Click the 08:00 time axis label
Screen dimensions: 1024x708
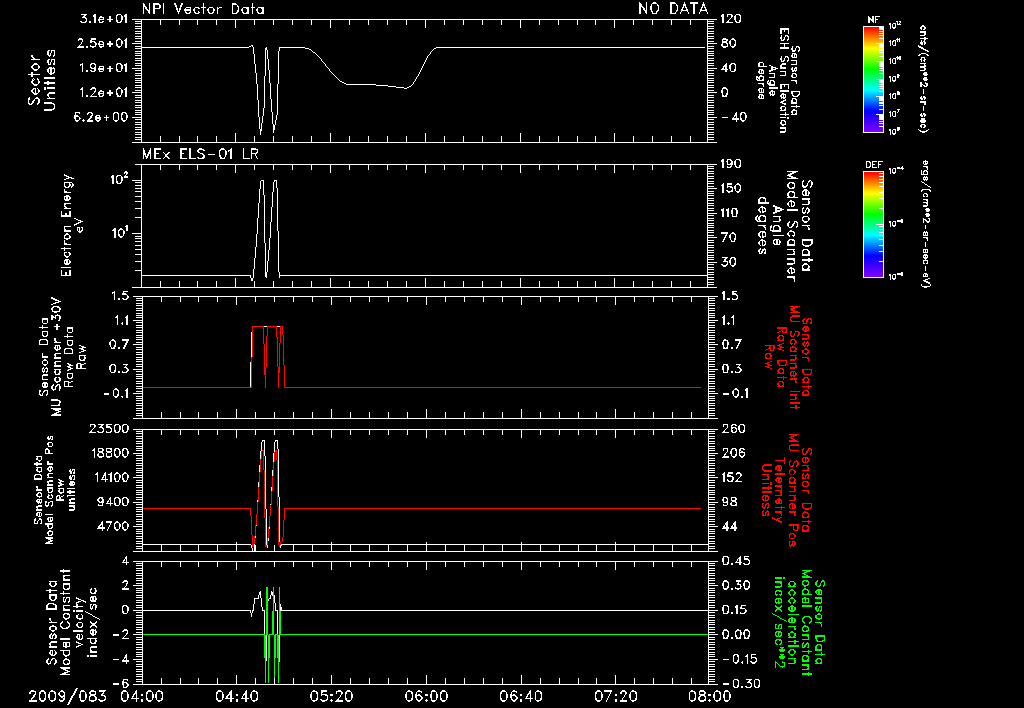click(x=710, y=696)
